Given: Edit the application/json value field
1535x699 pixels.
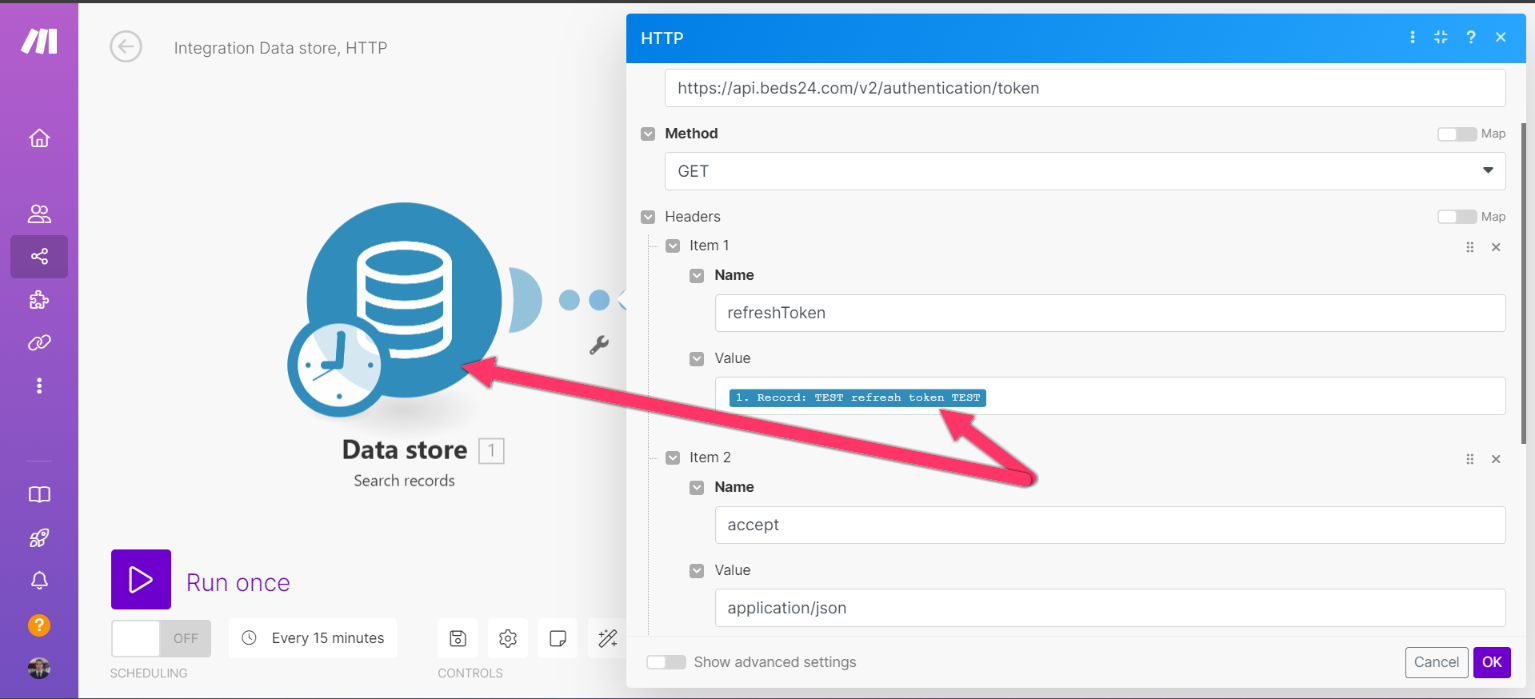Looking at the screenshot, I should pos(1110,608).
